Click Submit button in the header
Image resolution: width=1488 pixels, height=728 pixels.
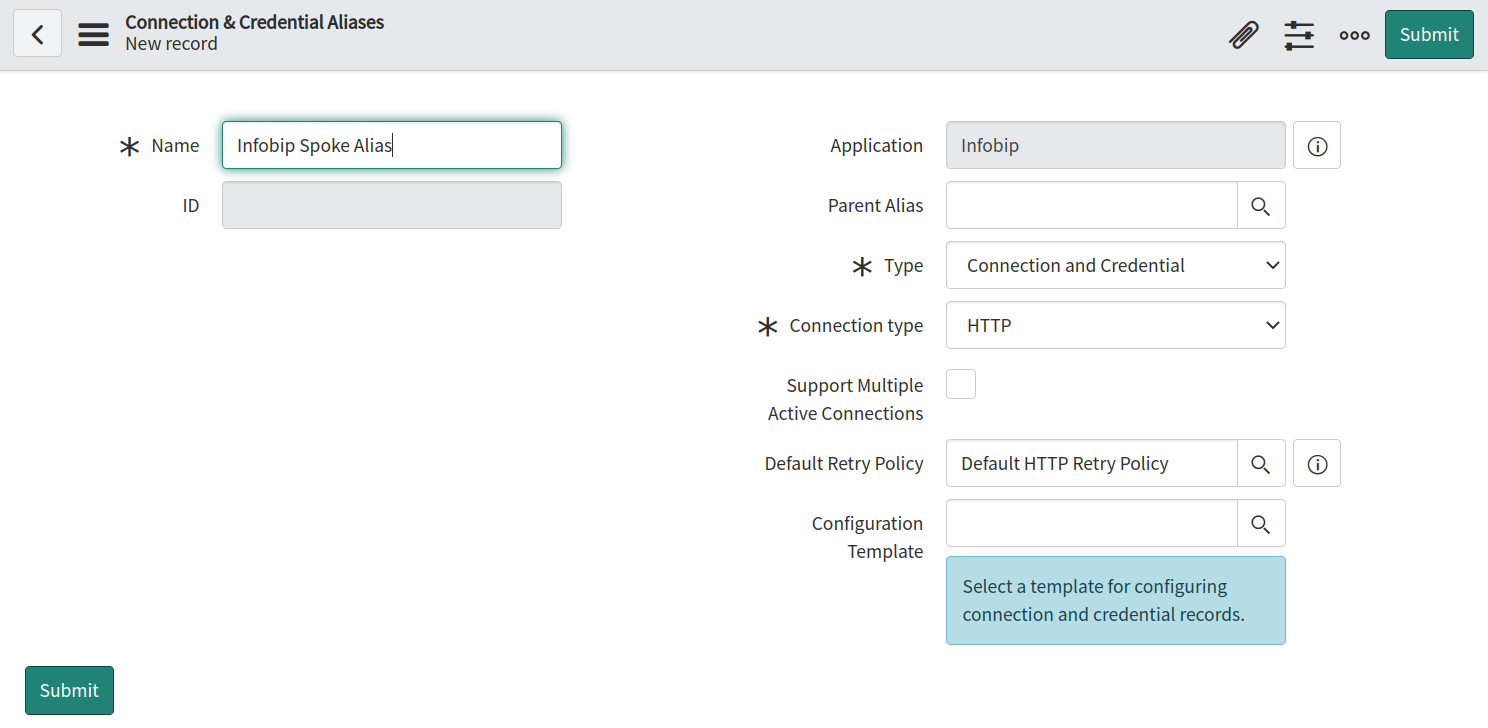pyautogui.click(x=1428, y=35)
